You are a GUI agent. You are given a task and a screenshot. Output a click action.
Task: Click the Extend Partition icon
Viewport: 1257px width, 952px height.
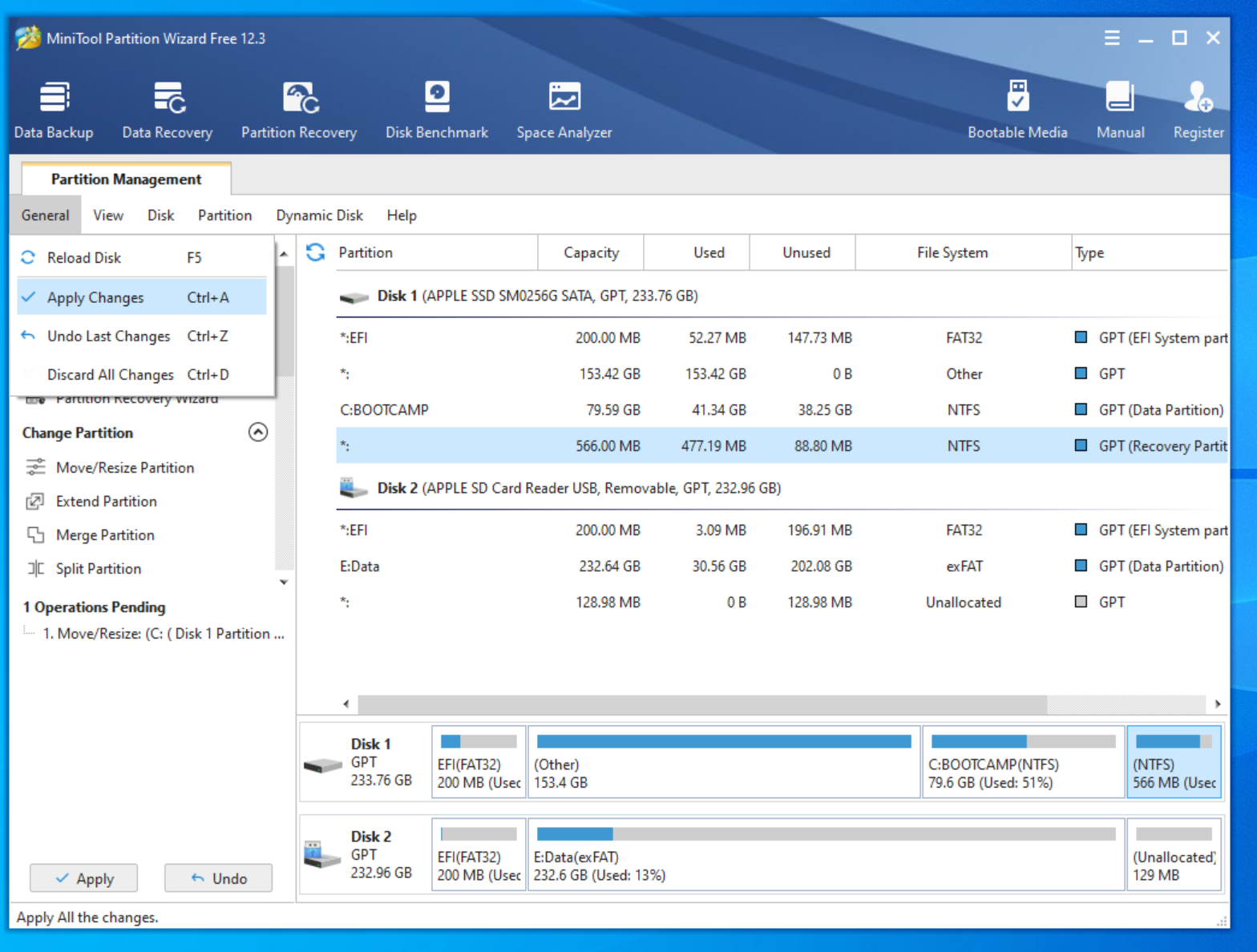[x=35, y=501]
